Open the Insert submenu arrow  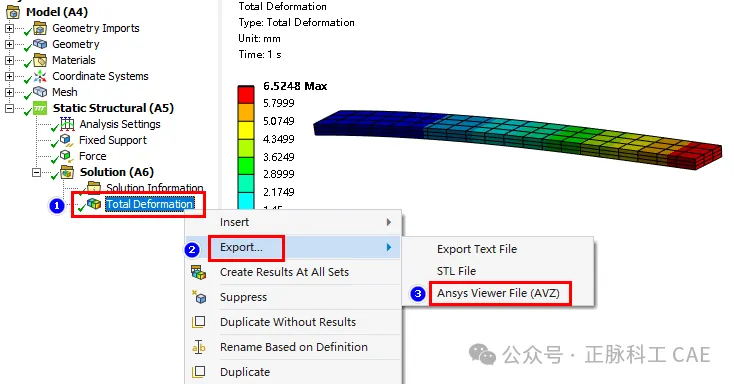click(x=389, y=222)
